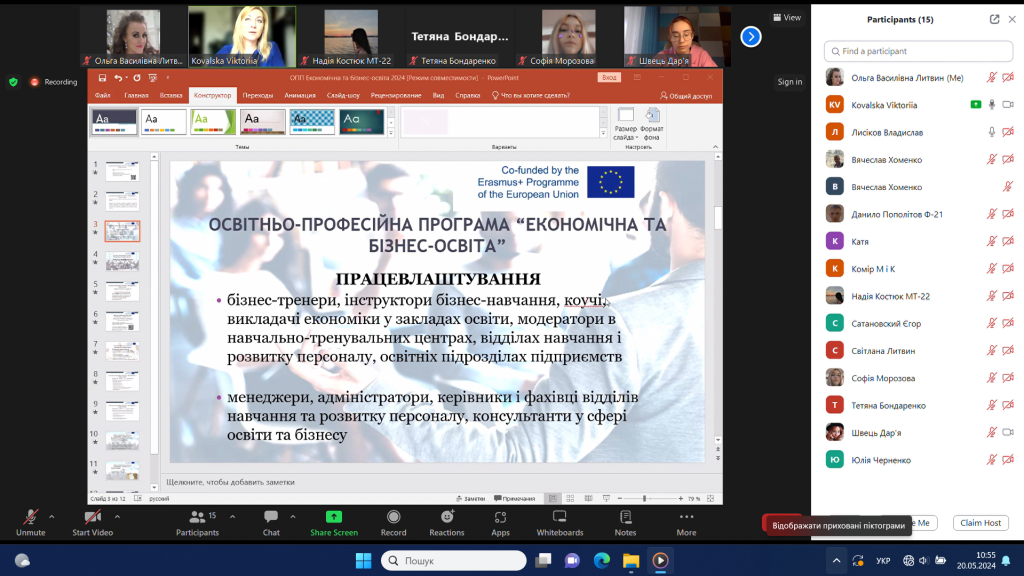Click the Find a participant search field
Viewport: 1024px width, 576px height.
click(x=918, y=51)
